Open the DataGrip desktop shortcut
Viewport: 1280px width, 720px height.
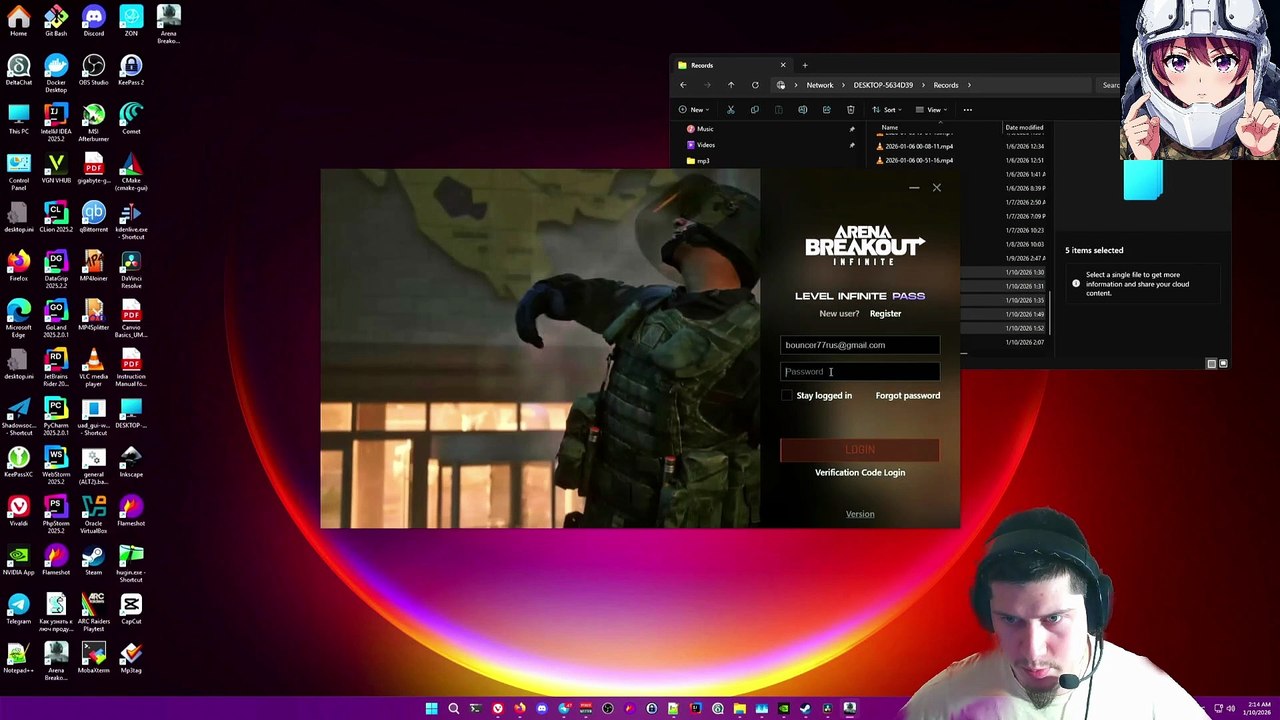point(56,270)
